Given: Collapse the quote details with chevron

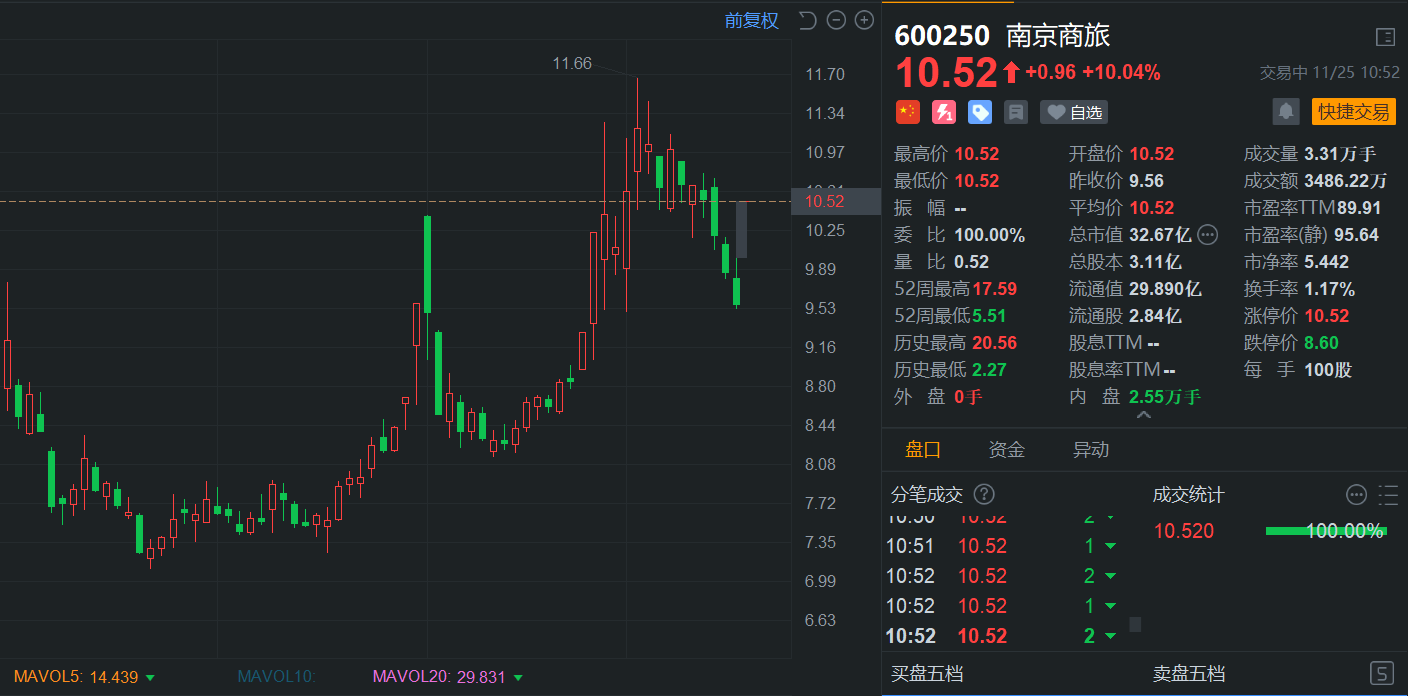Looking at the screenshot, I should click(1144, 414).
